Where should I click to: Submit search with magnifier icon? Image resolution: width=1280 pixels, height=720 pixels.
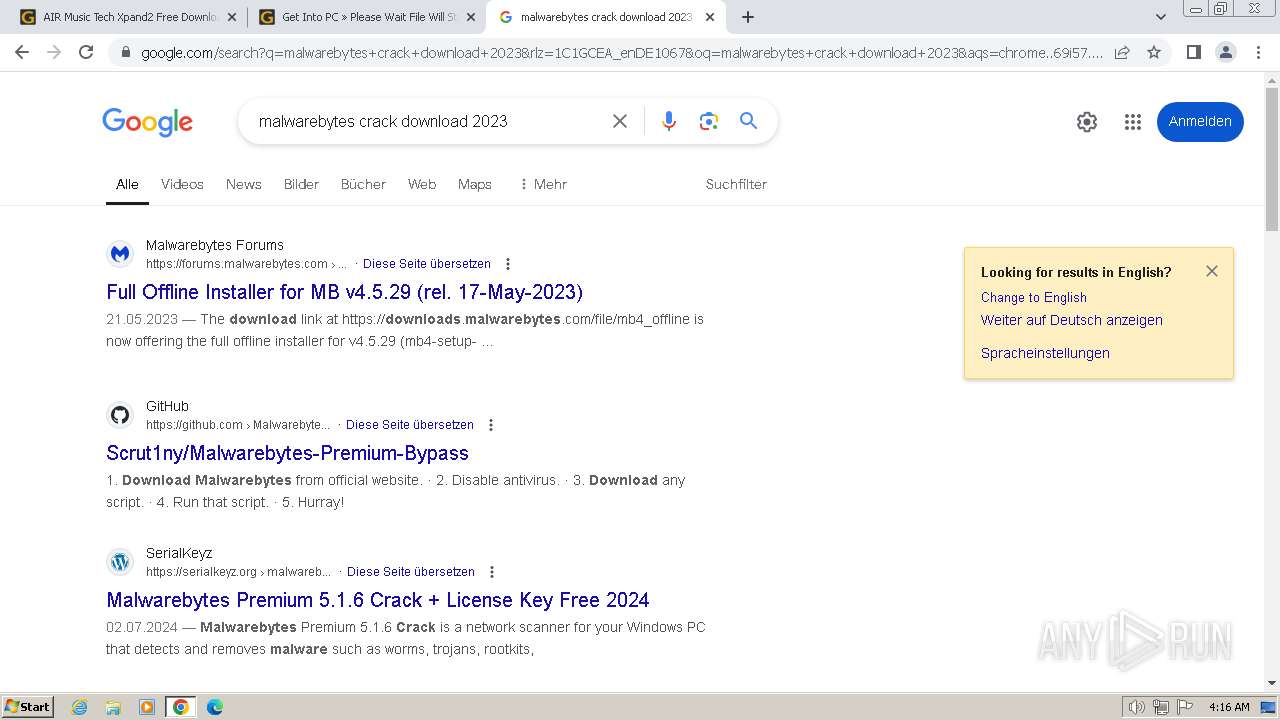tap(748, 121)
